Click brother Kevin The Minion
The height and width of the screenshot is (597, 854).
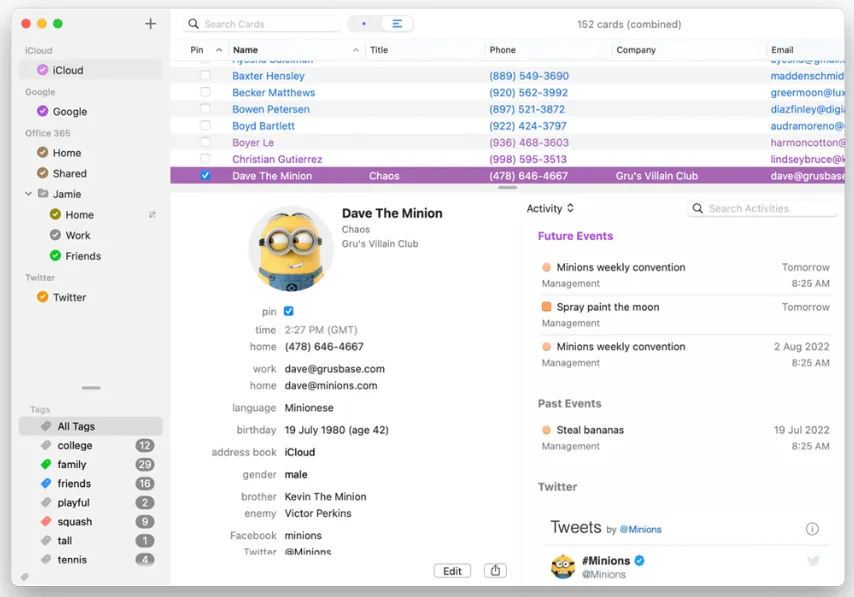[x=325, y=496]
